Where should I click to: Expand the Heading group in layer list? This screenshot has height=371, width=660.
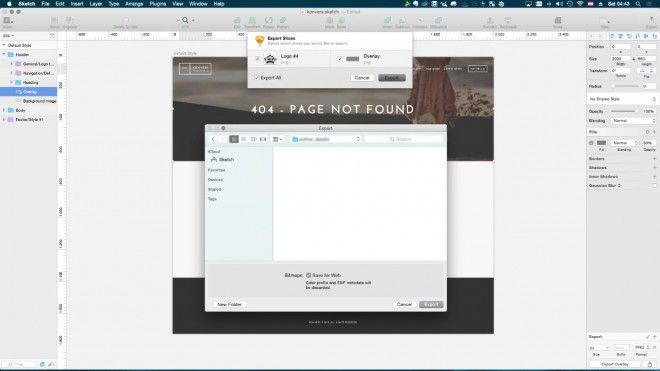click(x=12, y=83)
